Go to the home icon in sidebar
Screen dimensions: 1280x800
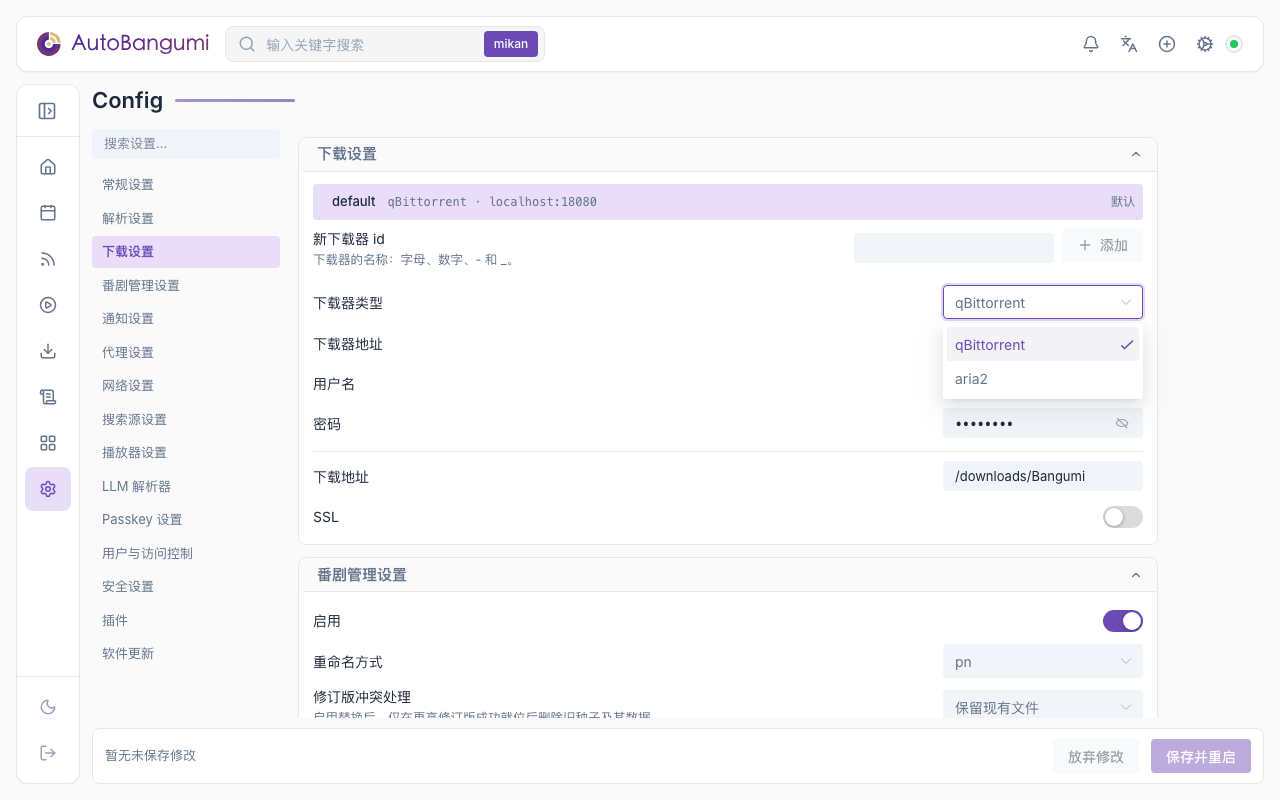tap(48, 167)
